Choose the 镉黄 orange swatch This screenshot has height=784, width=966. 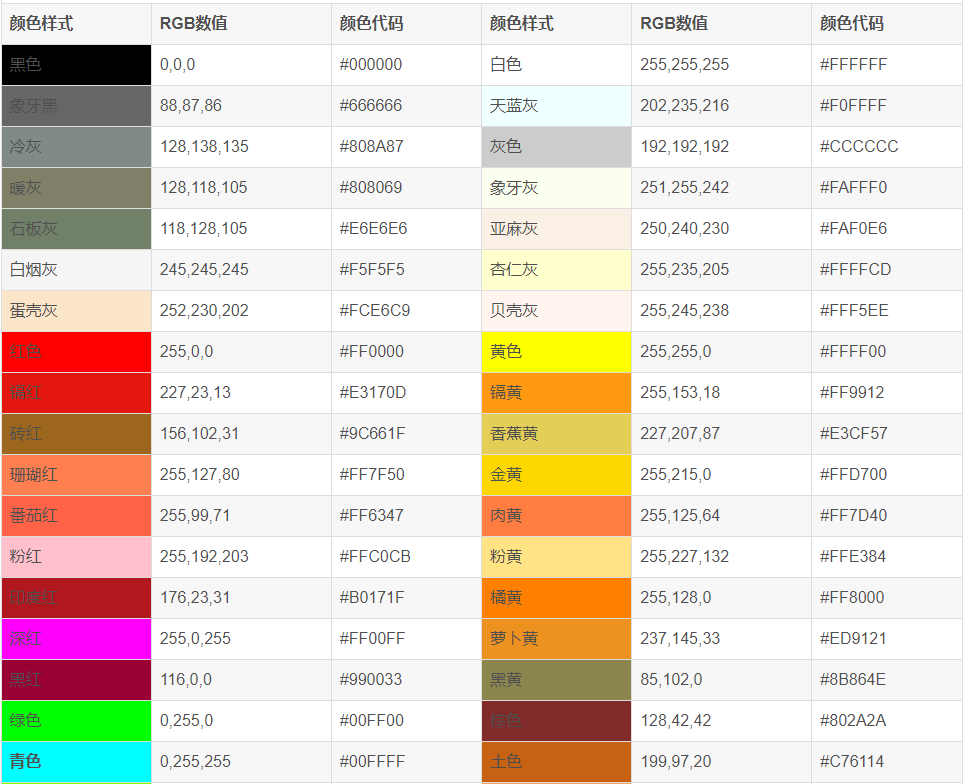556,393
